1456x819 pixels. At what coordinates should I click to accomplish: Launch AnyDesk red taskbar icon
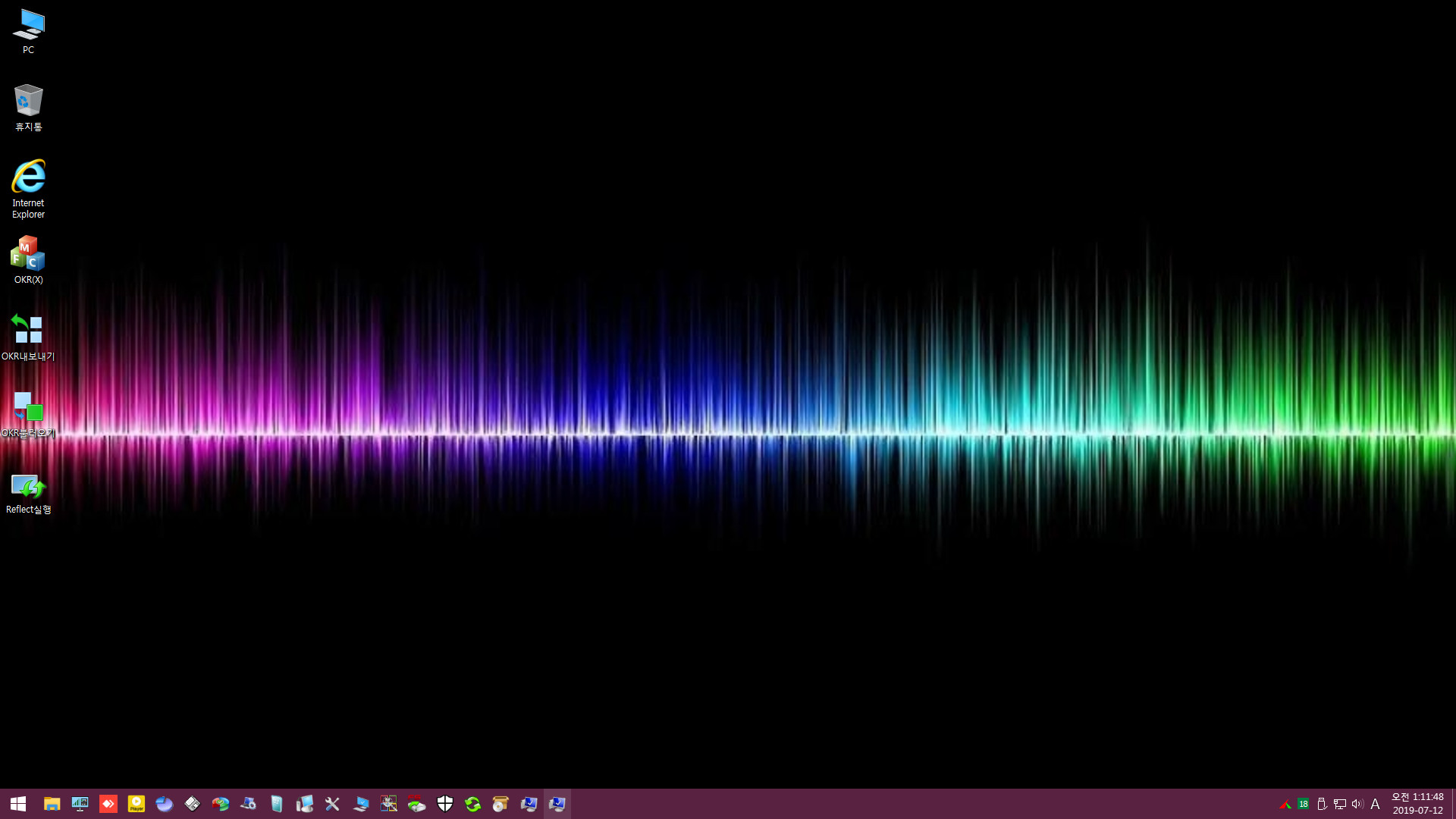tap(108, 804)
